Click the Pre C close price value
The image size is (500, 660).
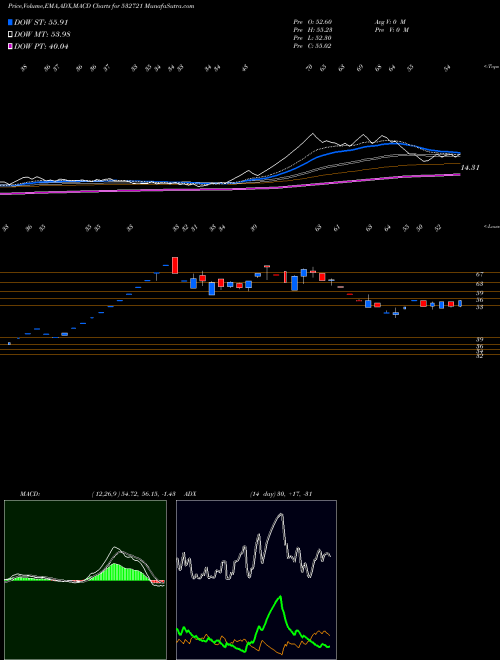[x=314, y=46]
